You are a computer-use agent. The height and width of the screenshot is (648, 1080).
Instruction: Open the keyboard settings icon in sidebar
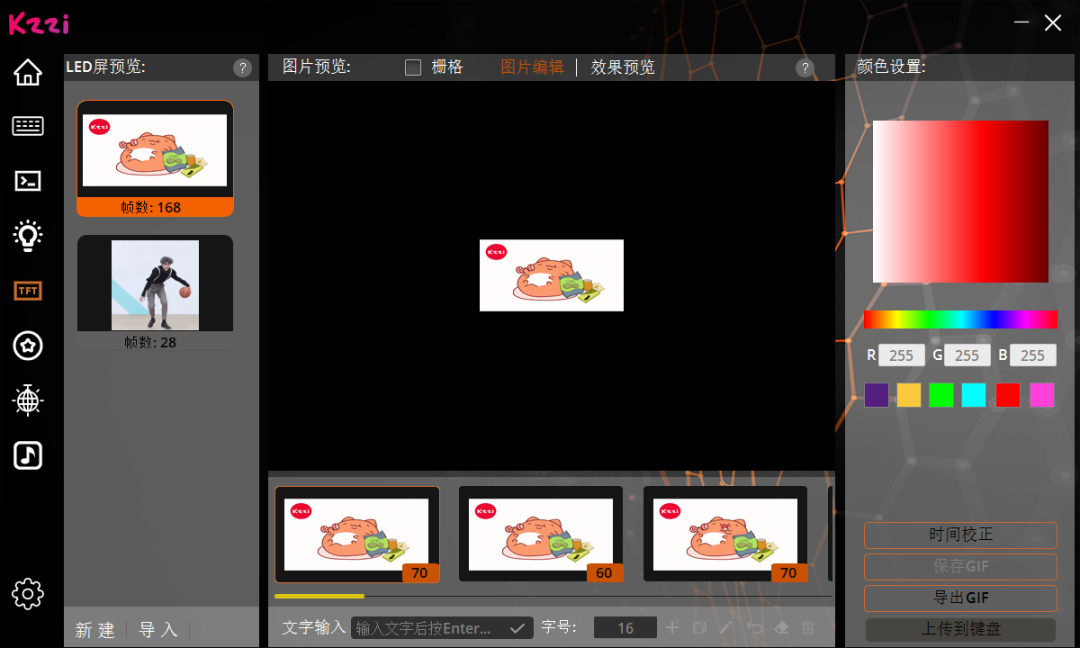[28, 126]
